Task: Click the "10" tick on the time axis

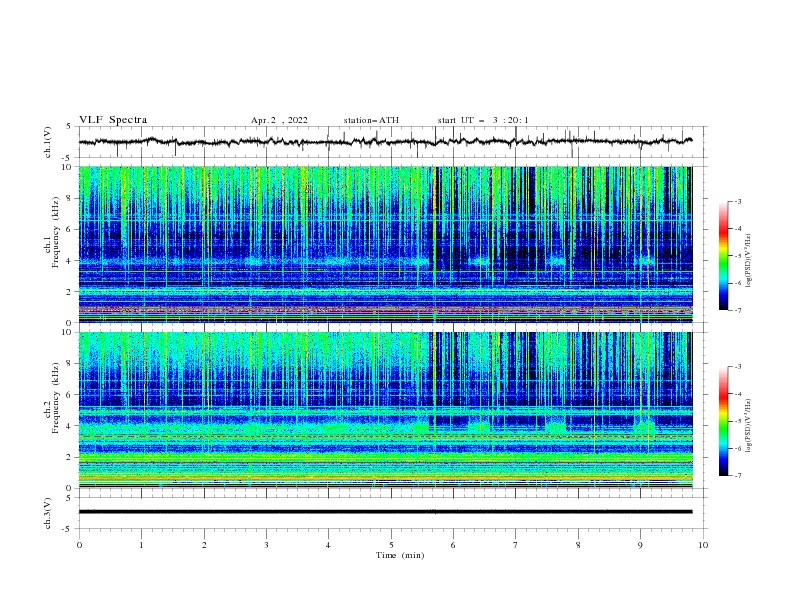Action: (x=703, y=545)
